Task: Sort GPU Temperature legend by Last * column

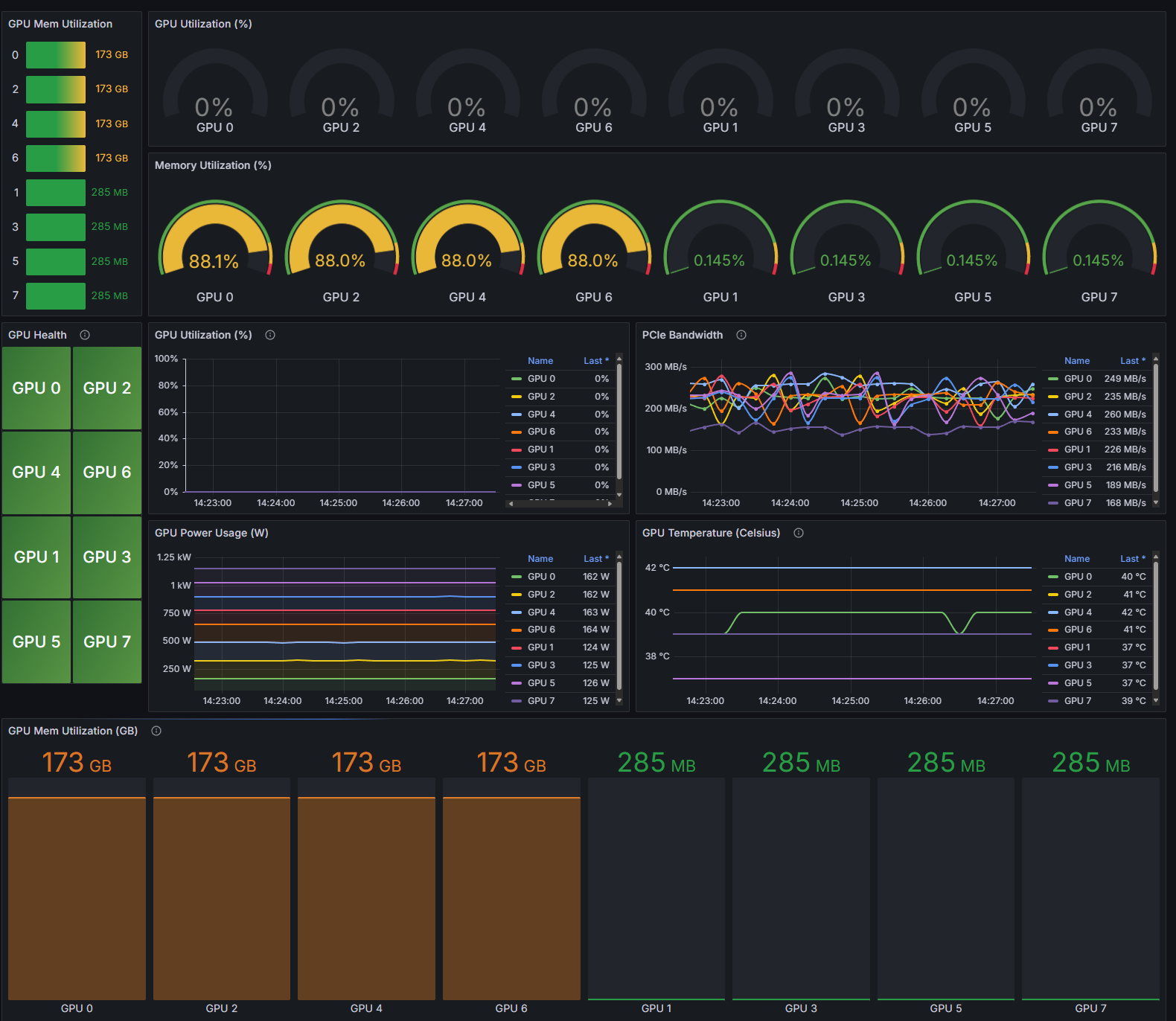Action: tap(1132, 559)
